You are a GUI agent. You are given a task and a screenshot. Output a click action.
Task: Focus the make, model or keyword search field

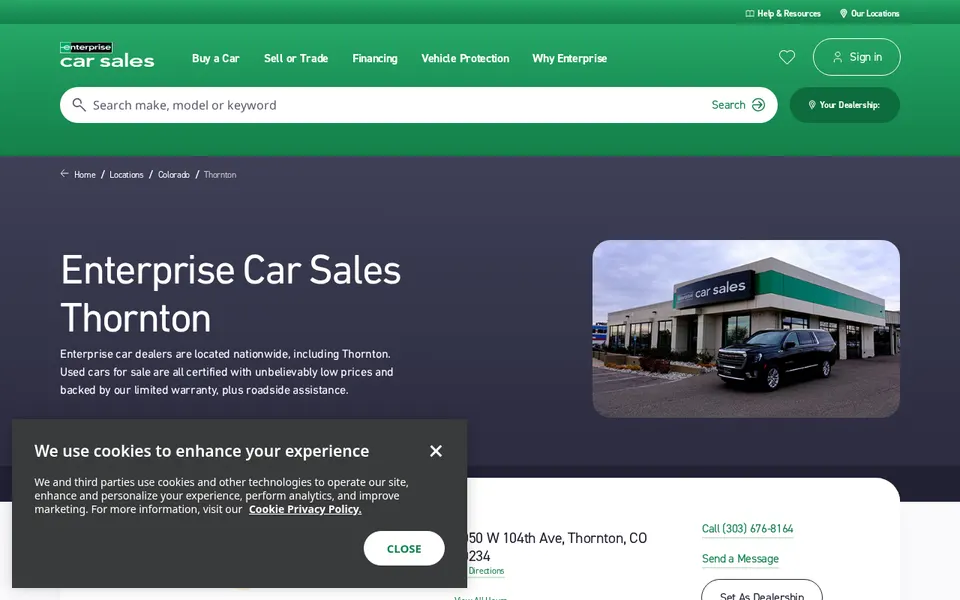pos(392,105)
